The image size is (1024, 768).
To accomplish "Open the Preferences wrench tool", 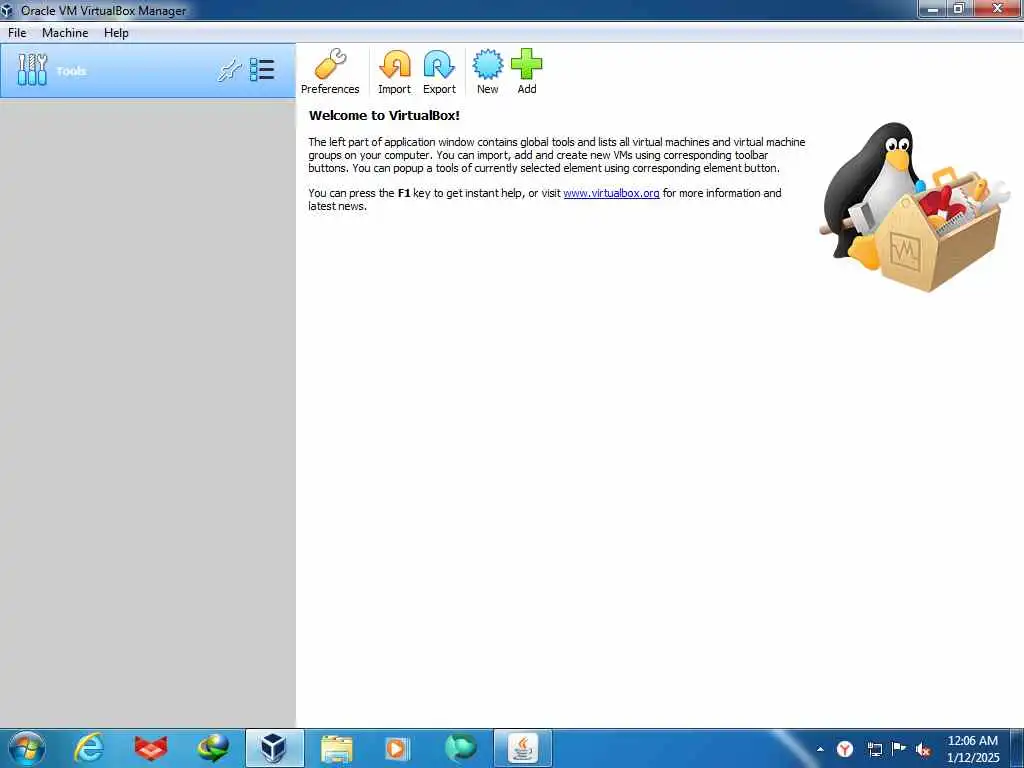I will pos(330,72).
